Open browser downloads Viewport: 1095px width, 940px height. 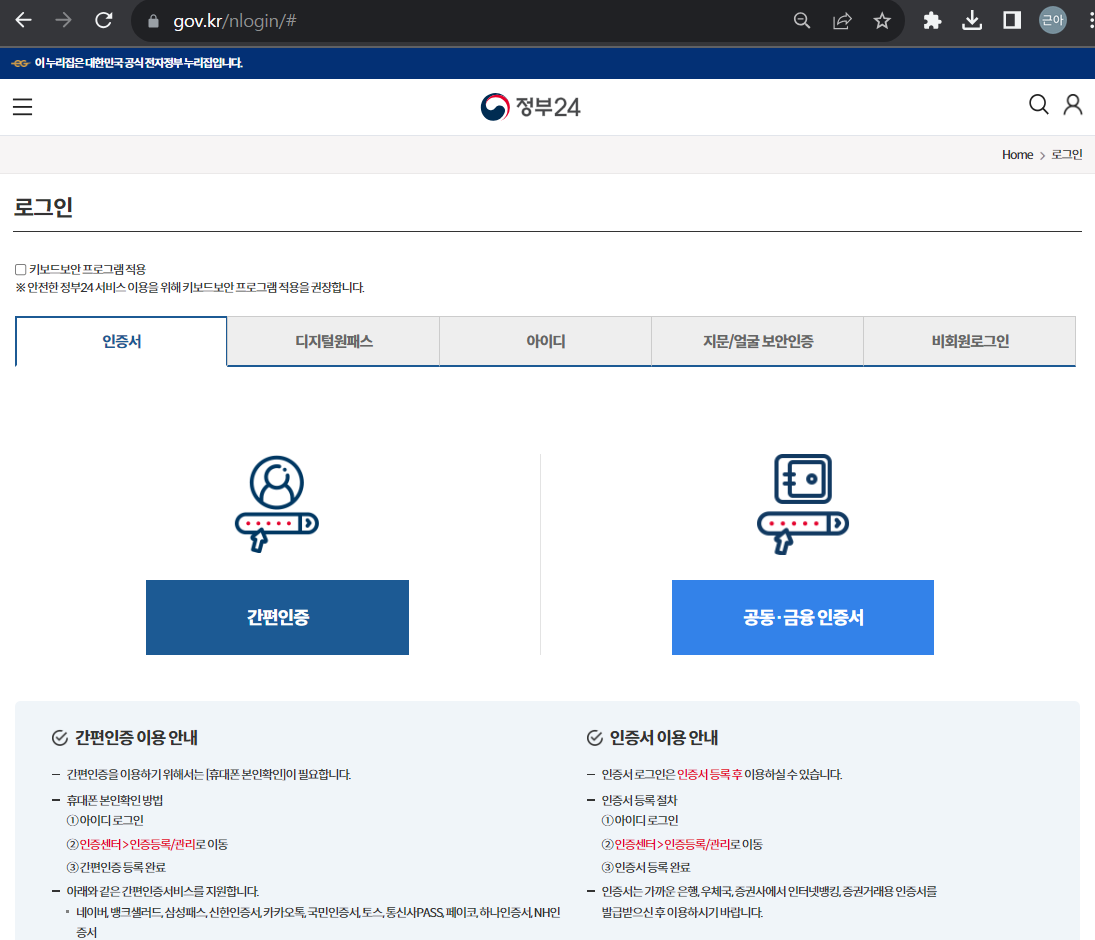pyautogui.click(x=971, y=20)
